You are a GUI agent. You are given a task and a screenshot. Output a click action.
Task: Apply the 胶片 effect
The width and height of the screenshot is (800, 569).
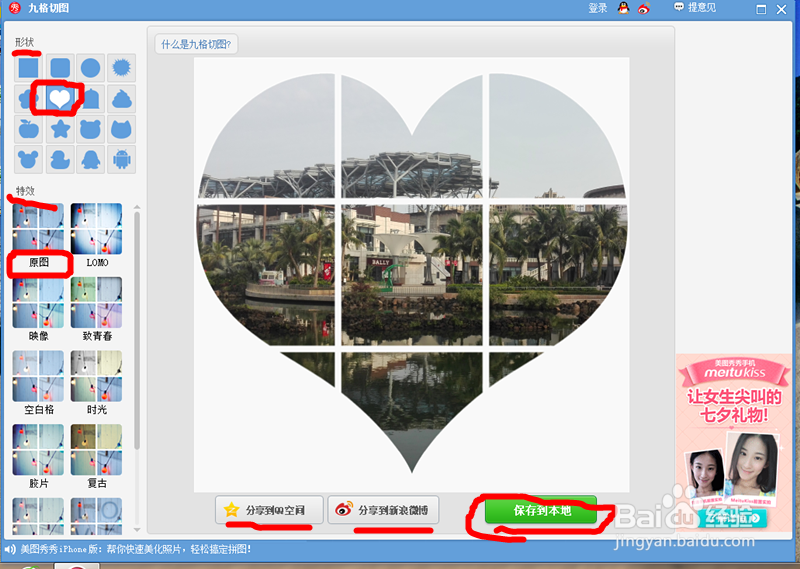(x=38, y=456)
